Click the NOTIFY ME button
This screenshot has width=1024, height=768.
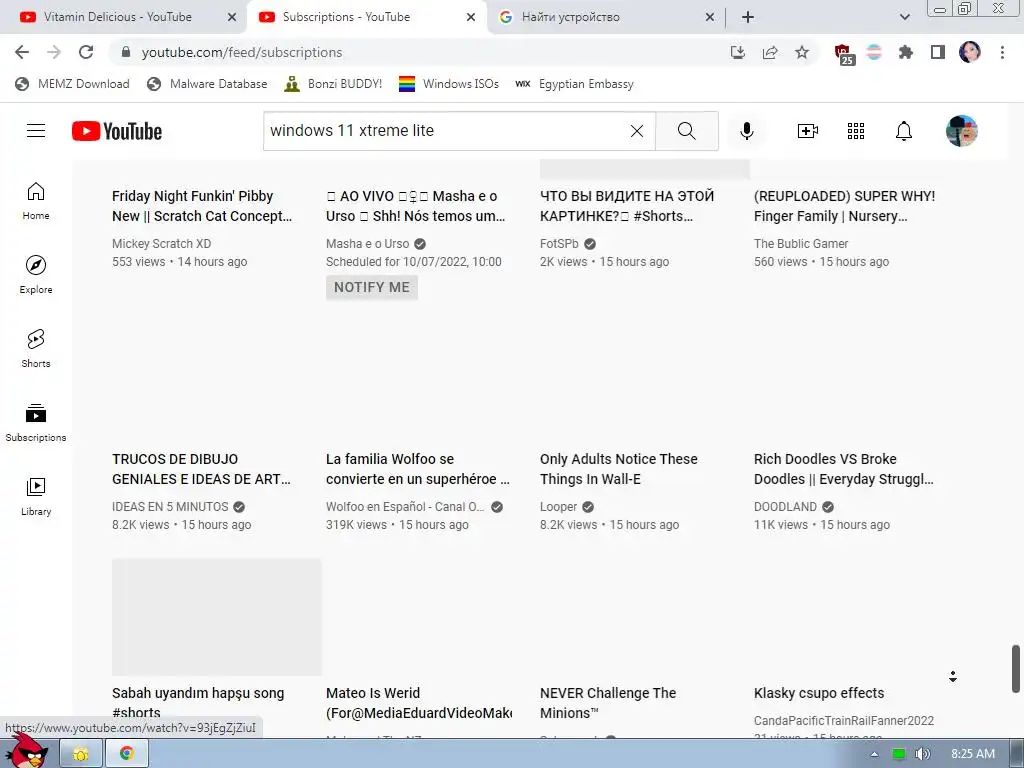click(372, 287)
